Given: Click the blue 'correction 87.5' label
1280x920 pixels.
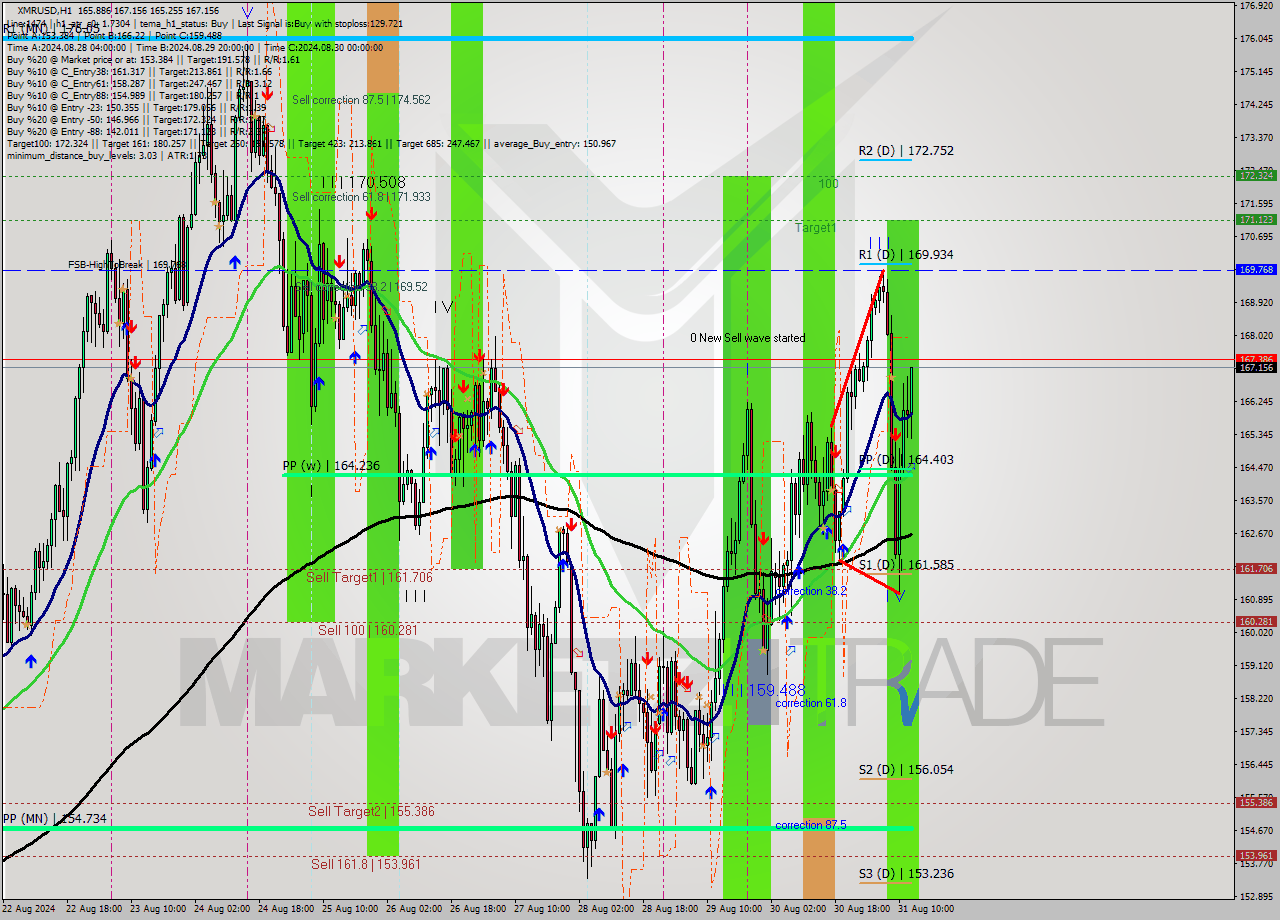Looking at the screenshot, I should tap(811, 825).
